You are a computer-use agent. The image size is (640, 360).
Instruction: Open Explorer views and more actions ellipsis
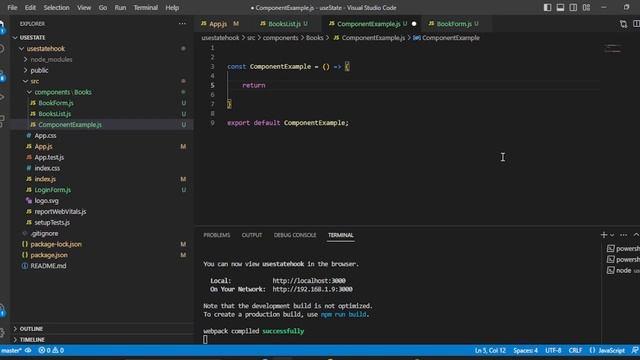(182, 24)
